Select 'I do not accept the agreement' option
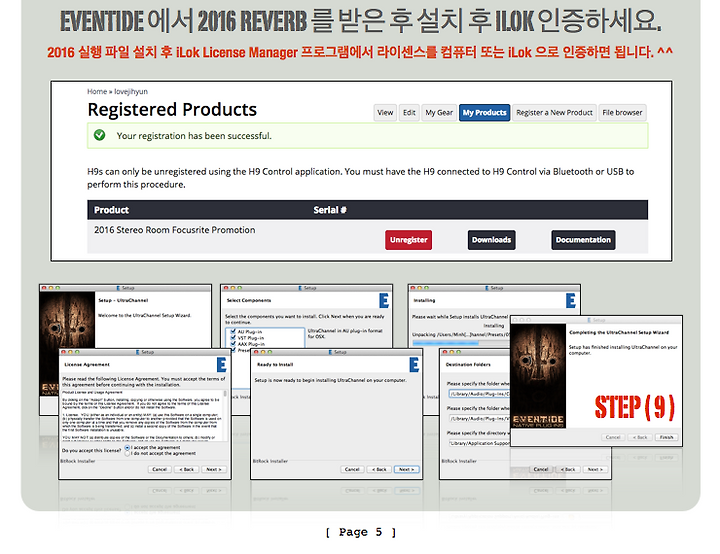 click(127, 453)
